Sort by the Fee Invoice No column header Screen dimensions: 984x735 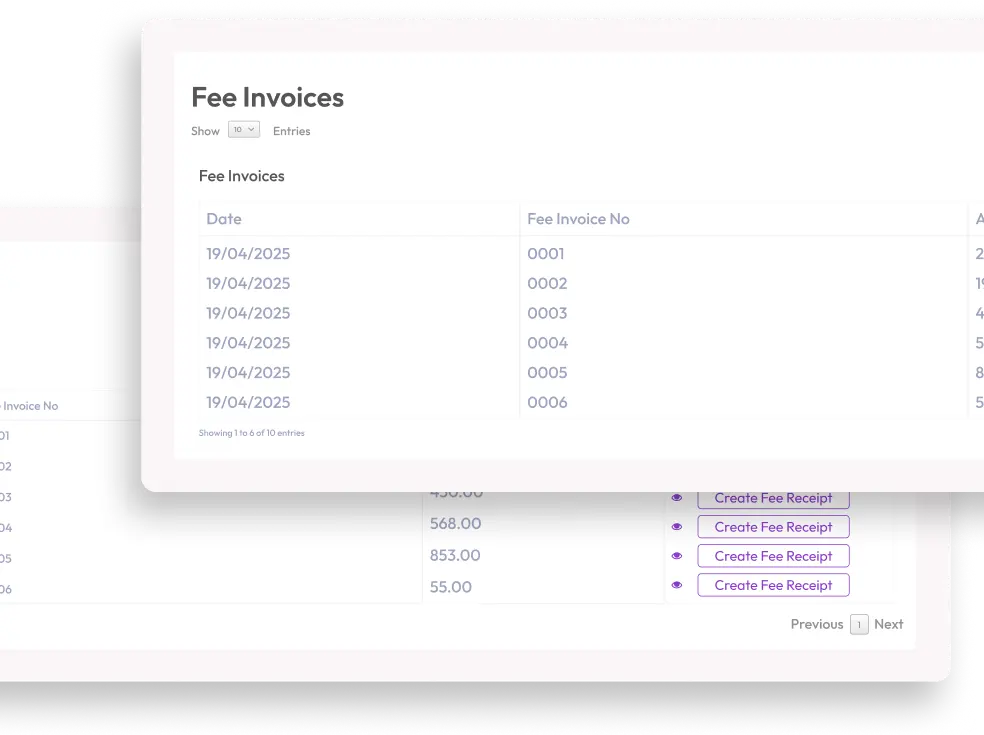578,218
